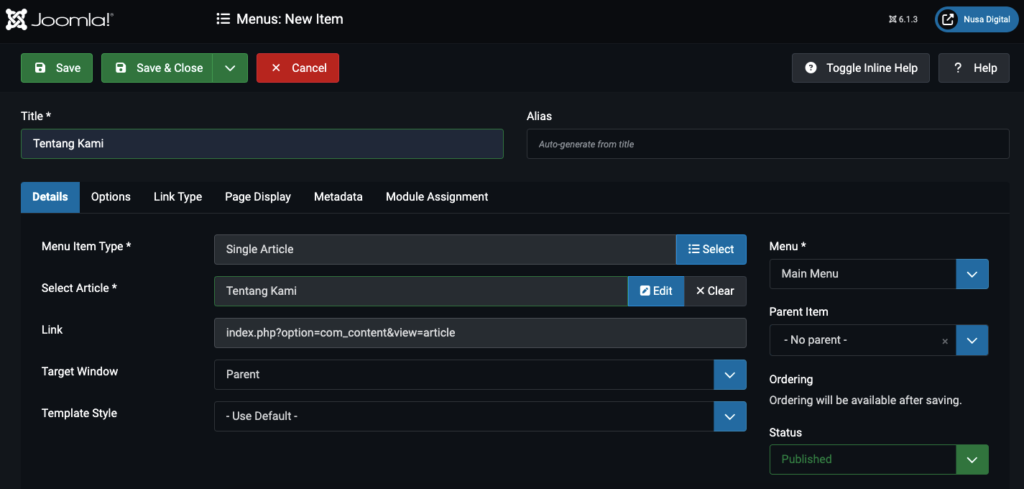Switch to the Metadata tab
Screen dimensions: 1024x489
(x=338, y=197)
